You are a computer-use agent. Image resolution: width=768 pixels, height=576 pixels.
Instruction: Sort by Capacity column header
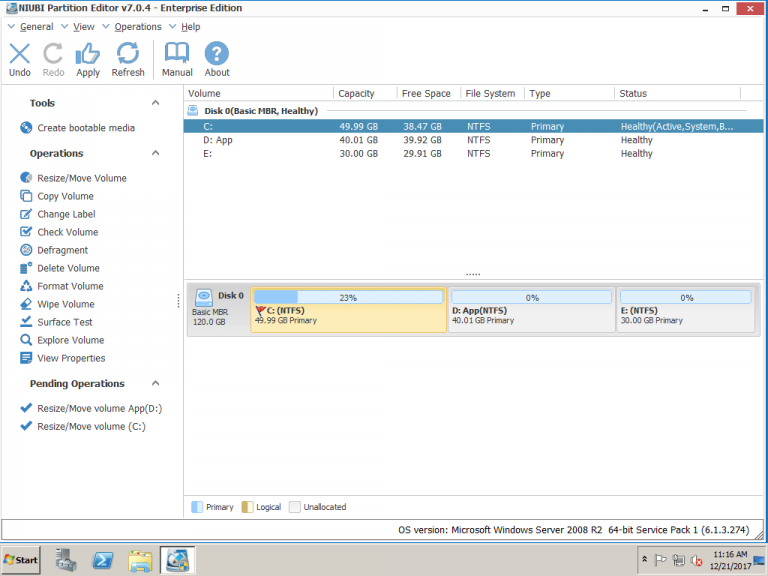coord(365,94)
